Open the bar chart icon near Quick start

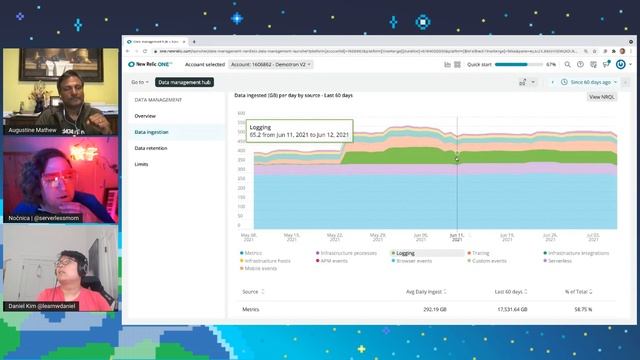[447, 64]
